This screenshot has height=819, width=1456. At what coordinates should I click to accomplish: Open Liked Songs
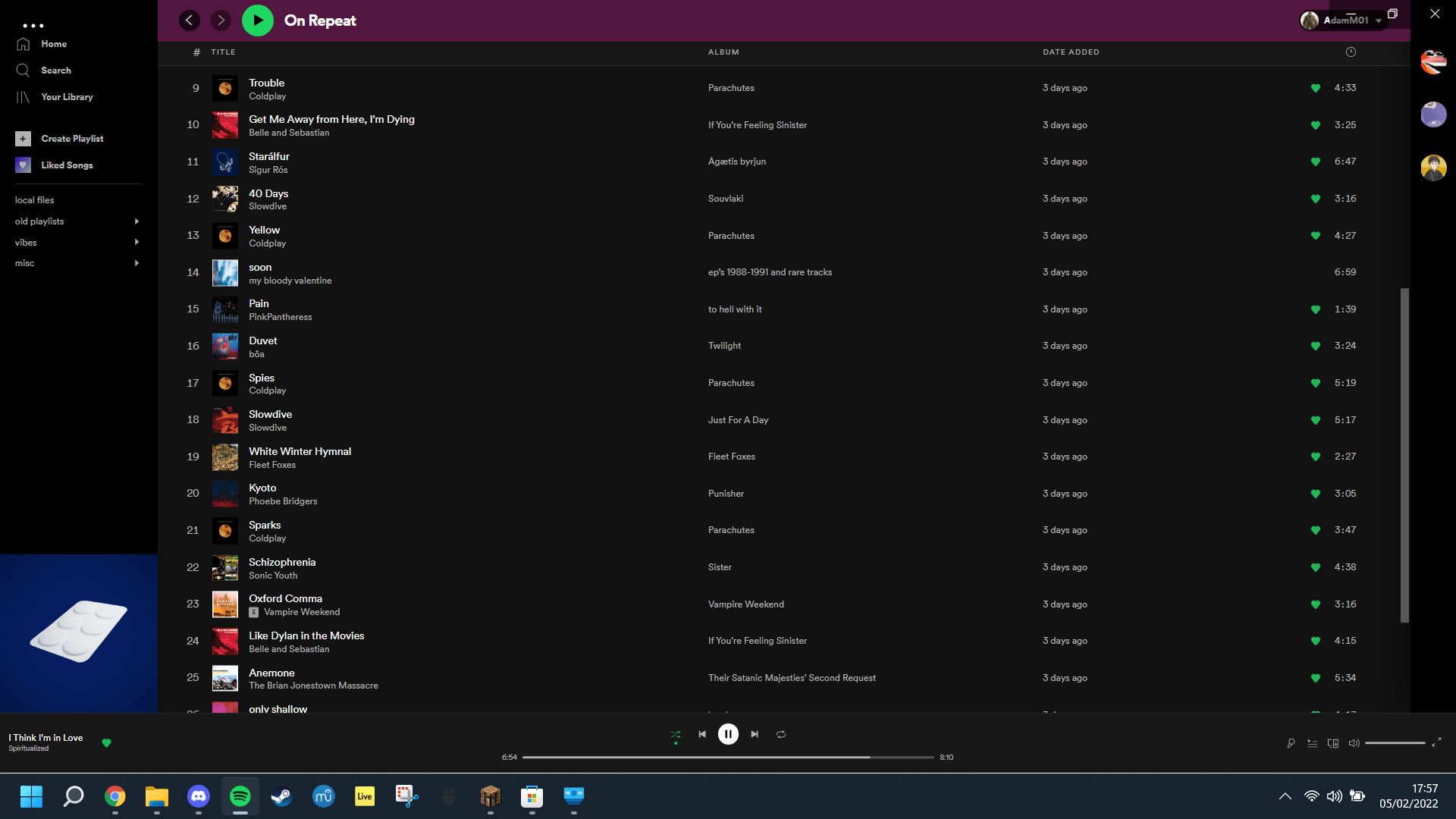(67, 165)
